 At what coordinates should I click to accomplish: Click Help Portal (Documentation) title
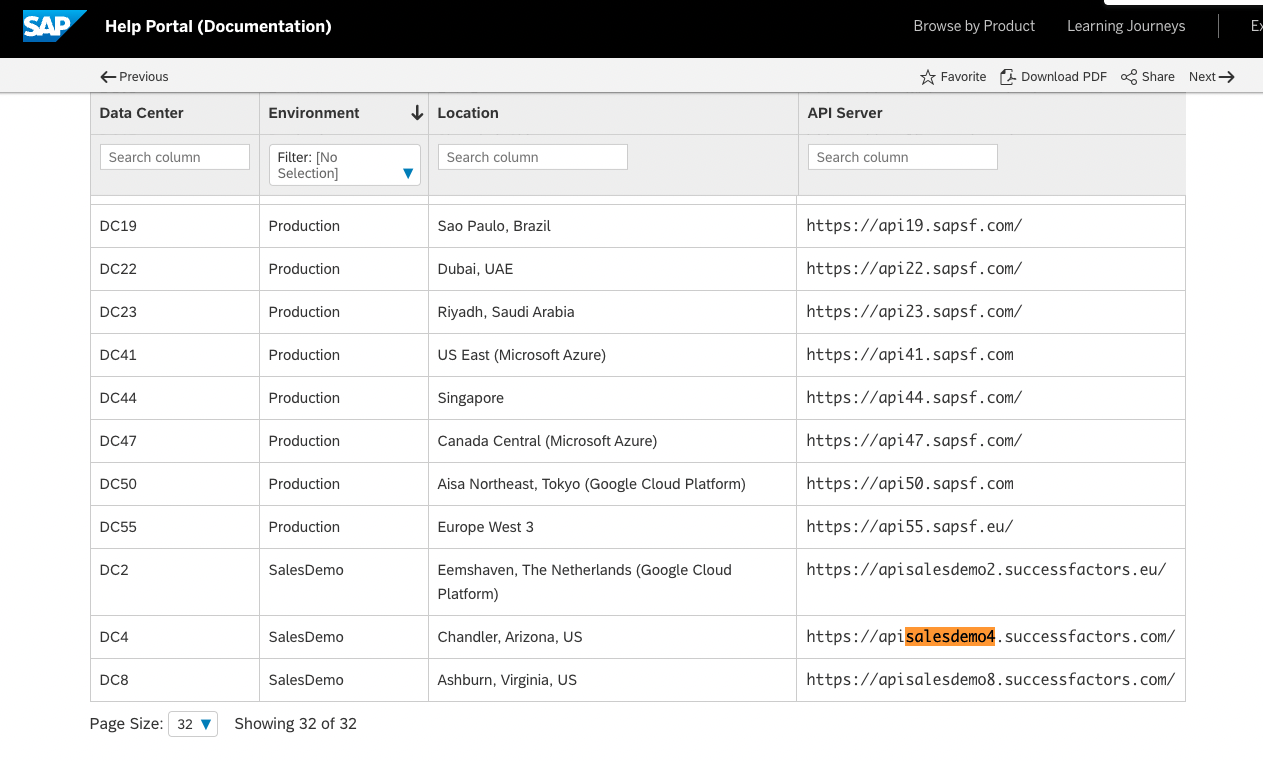pos(218,26)
